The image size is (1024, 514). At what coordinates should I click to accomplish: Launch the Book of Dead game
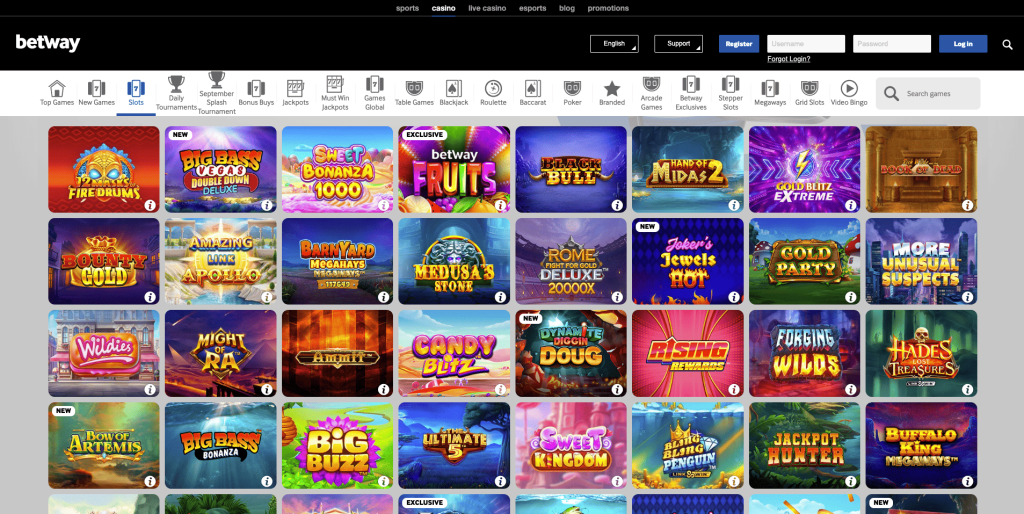(x=921, y=169)
